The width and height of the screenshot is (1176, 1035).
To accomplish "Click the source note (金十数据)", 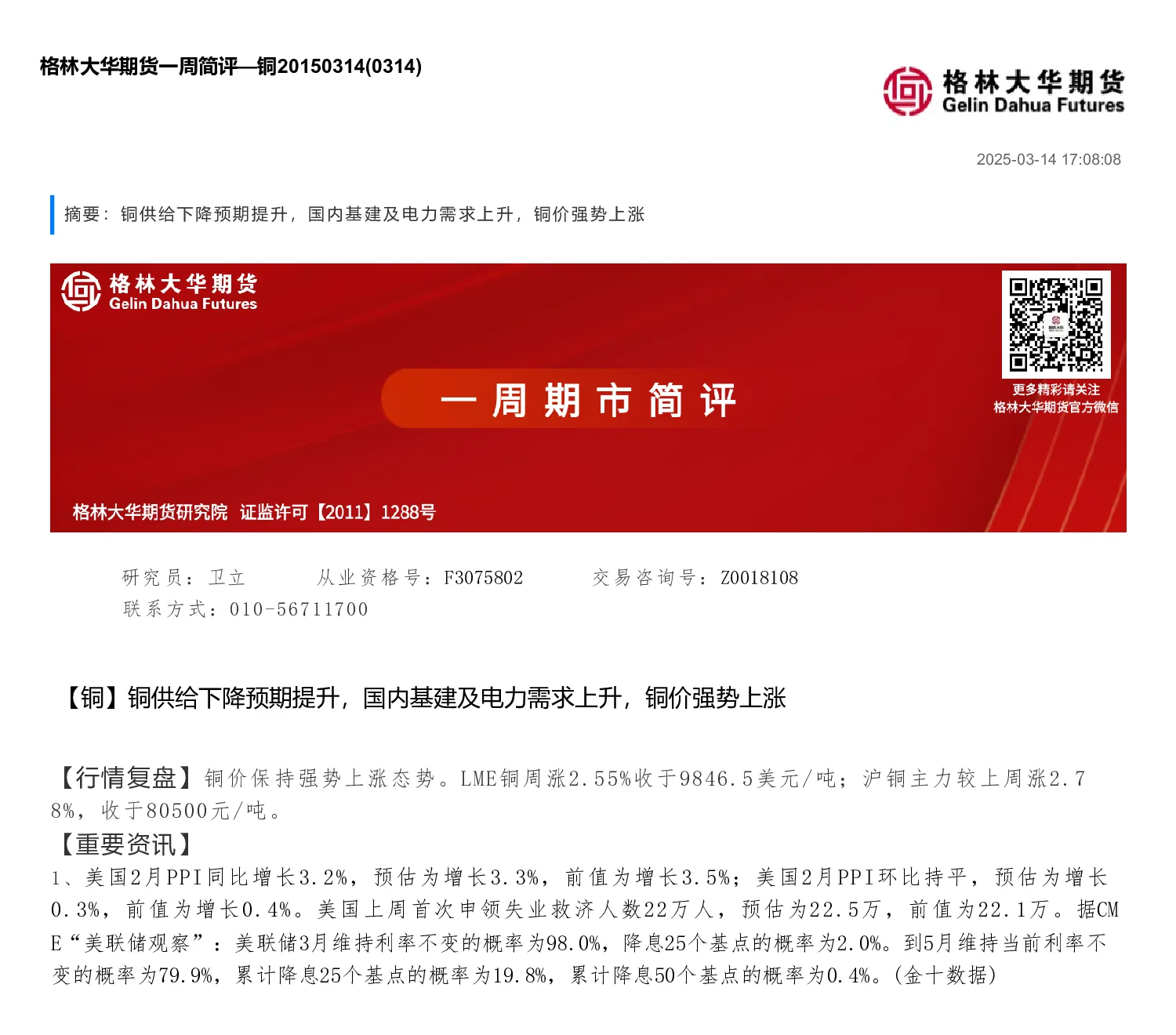I will [x=945, y=975].
